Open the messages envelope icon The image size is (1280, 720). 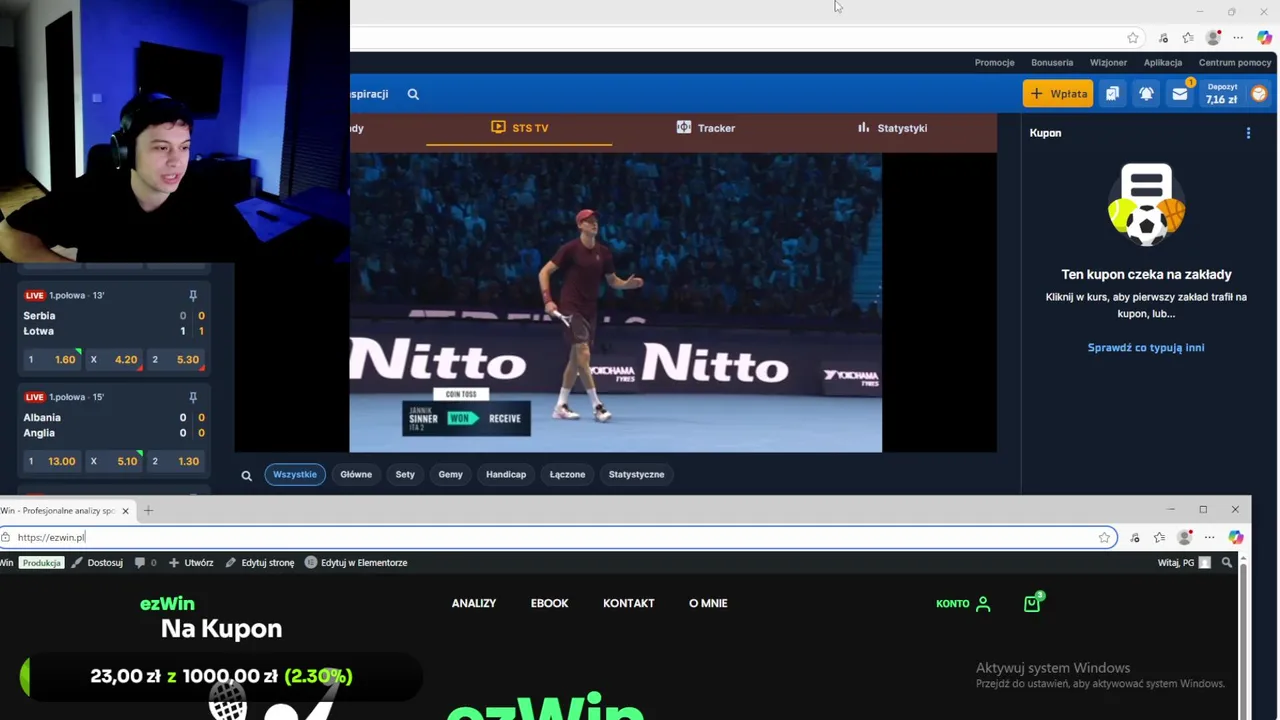tap(1180, 94)
